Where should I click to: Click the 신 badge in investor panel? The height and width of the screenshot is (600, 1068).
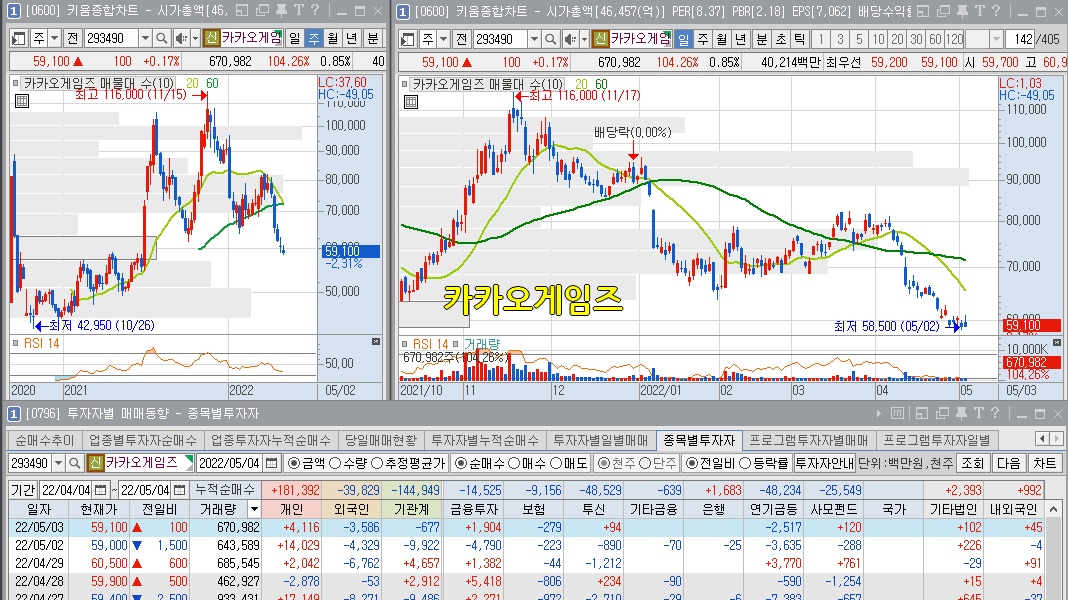95,462
